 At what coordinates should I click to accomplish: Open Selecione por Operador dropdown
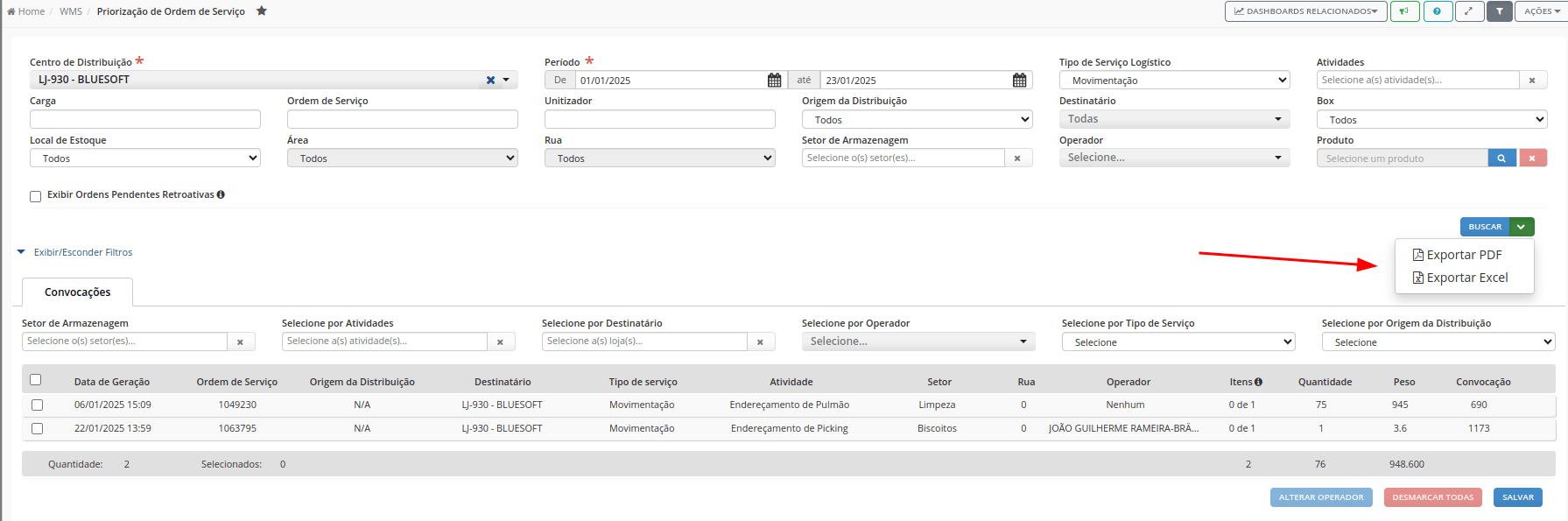[x=918, y=341]
